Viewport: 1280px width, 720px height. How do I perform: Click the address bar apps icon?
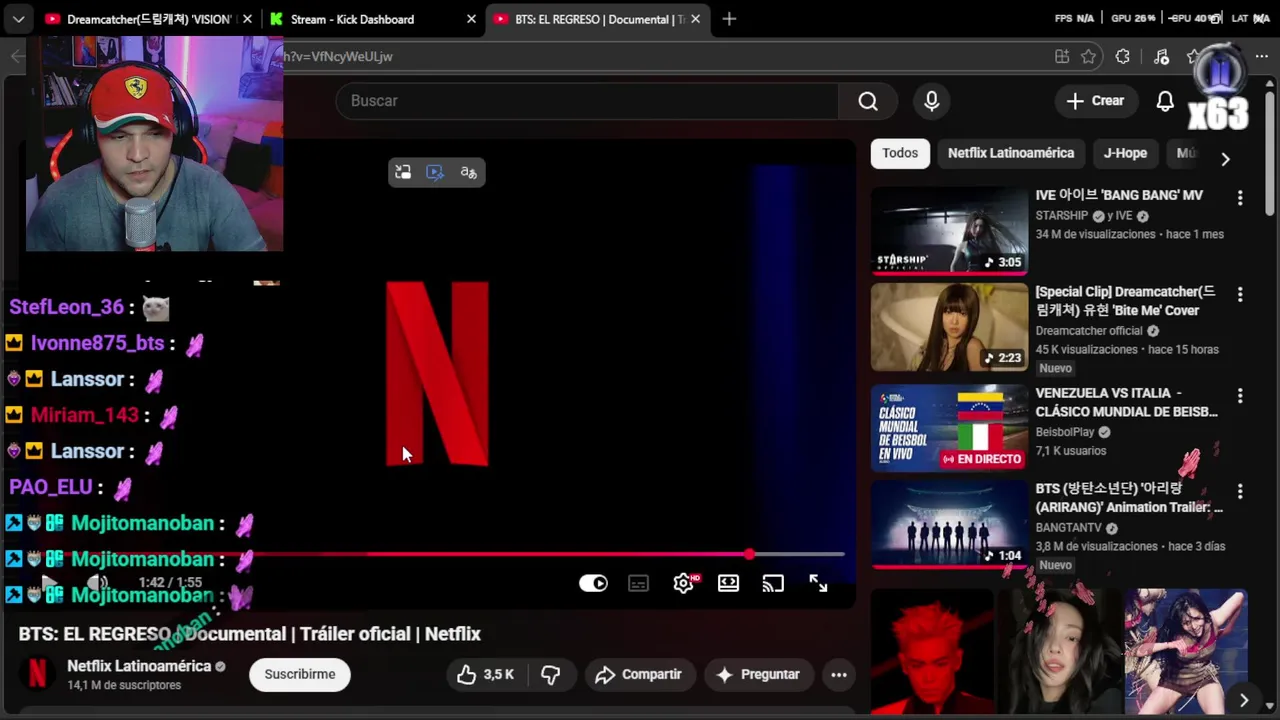tap(1061, 57)
